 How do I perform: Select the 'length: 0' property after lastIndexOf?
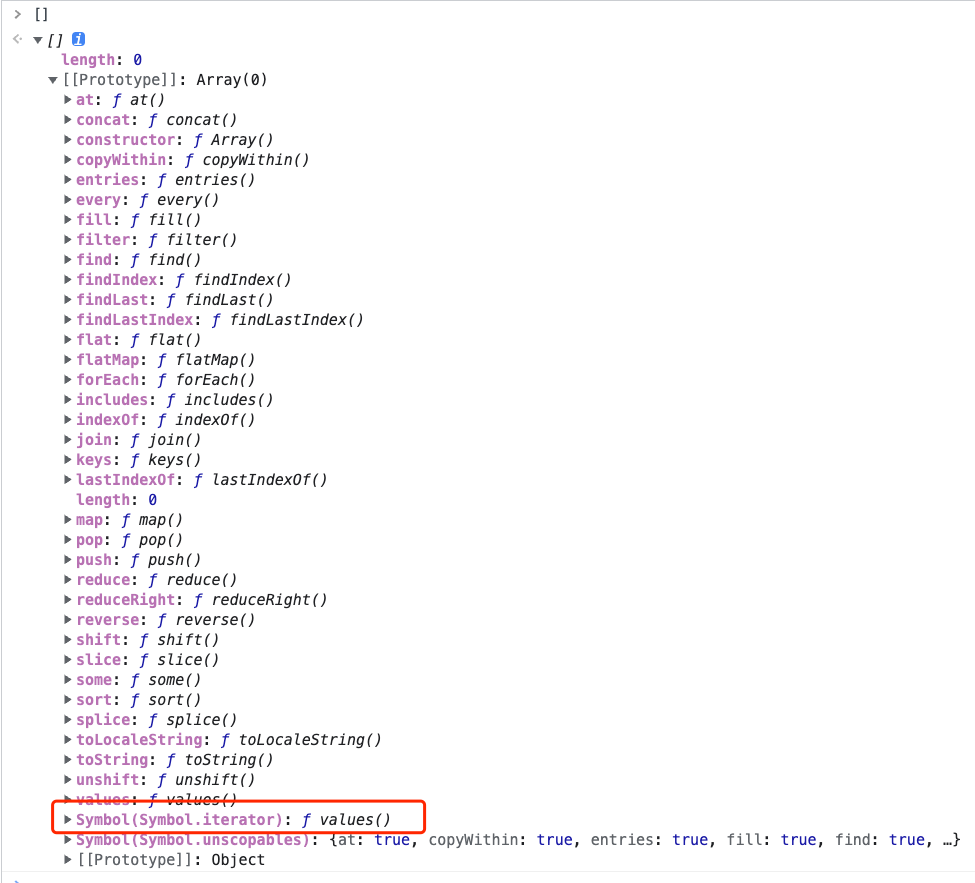coord(116,499)
